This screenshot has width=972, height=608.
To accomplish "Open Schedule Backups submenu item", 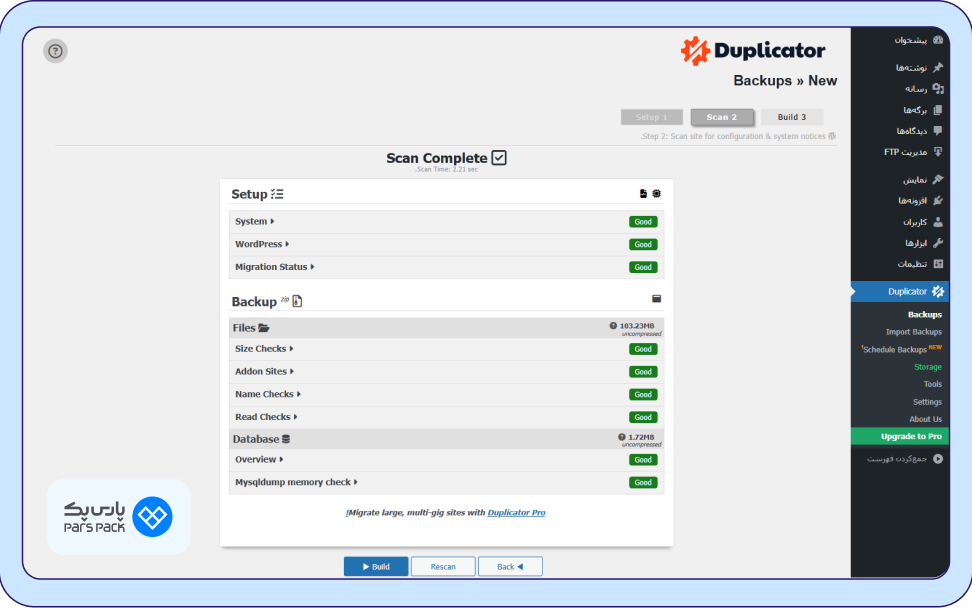I will coord(902,349).
